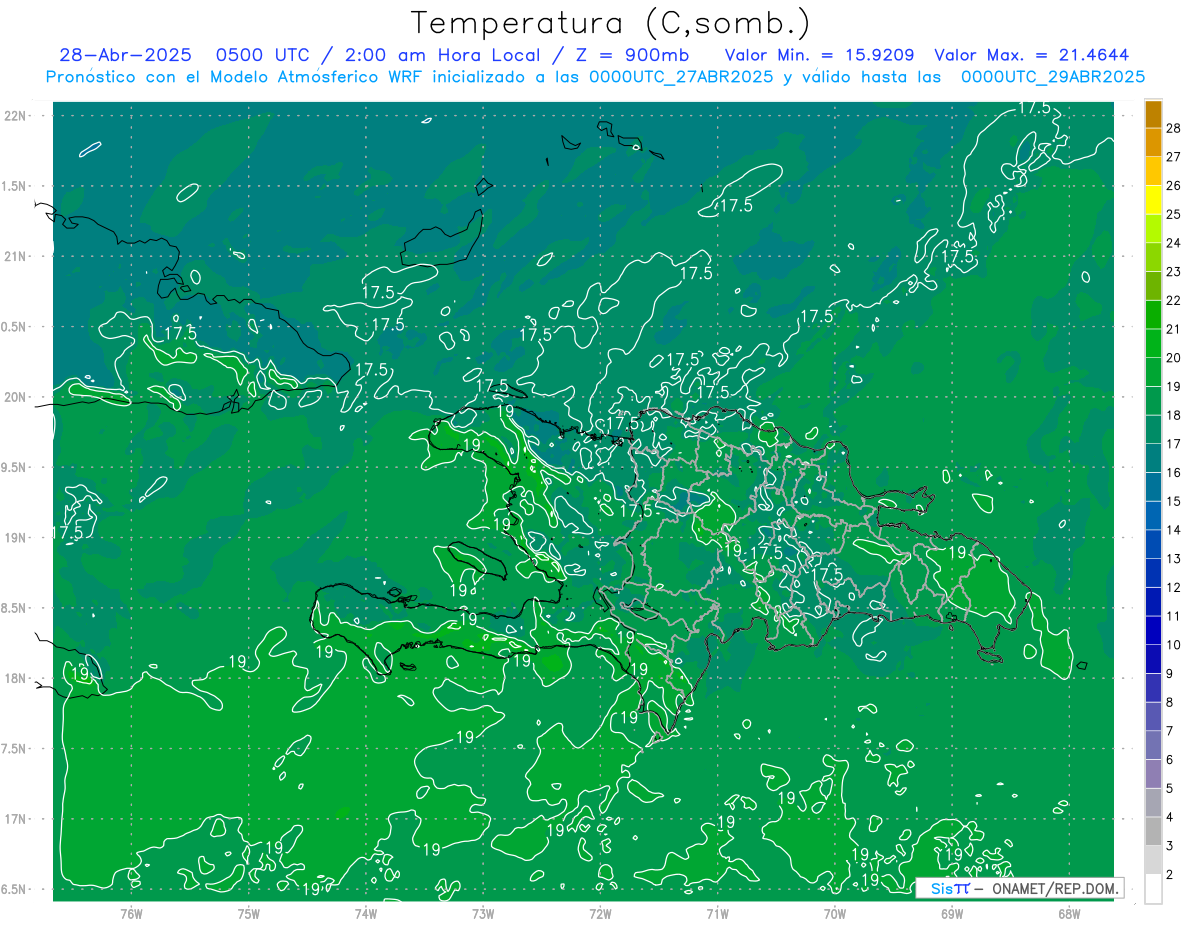Click the "72W" longitude axis label
Image resolution: width=1200 pixels, height=927 pixels.
[600, 914]
